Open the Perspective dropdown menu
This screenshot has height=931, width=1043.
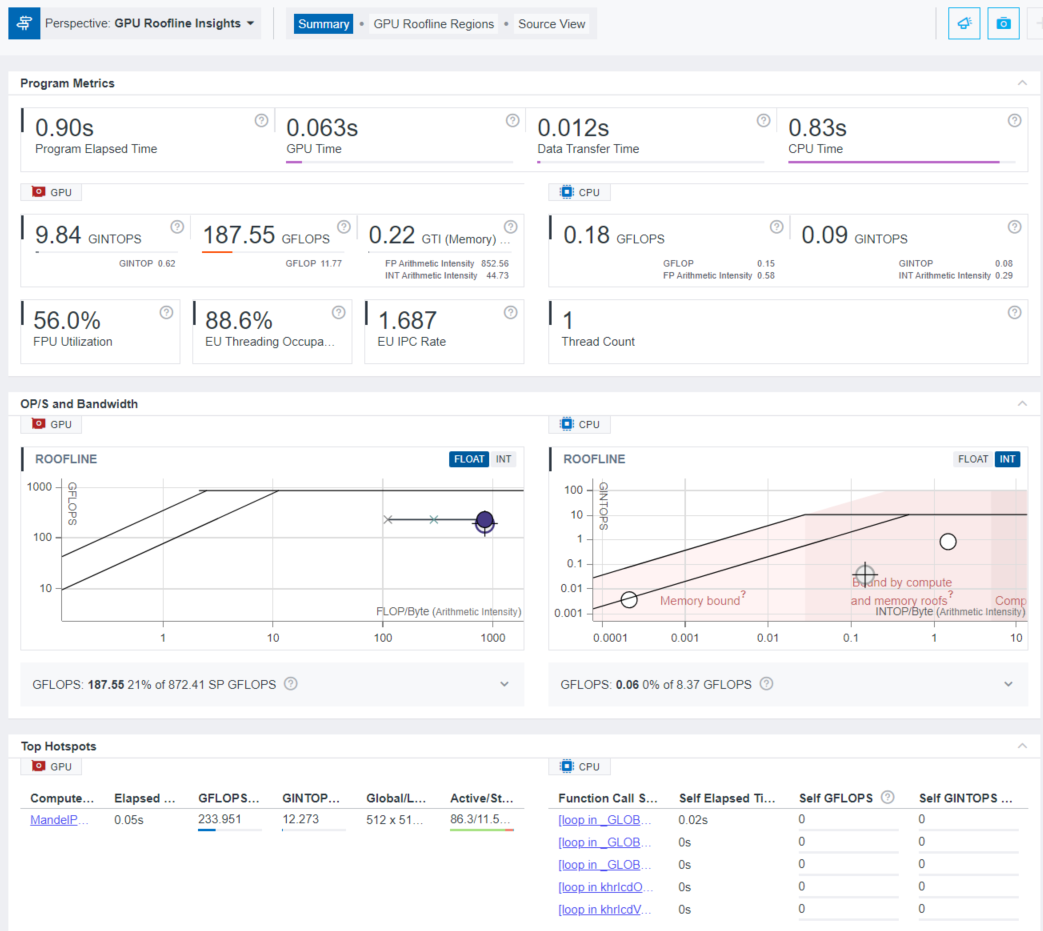(150, 23)
